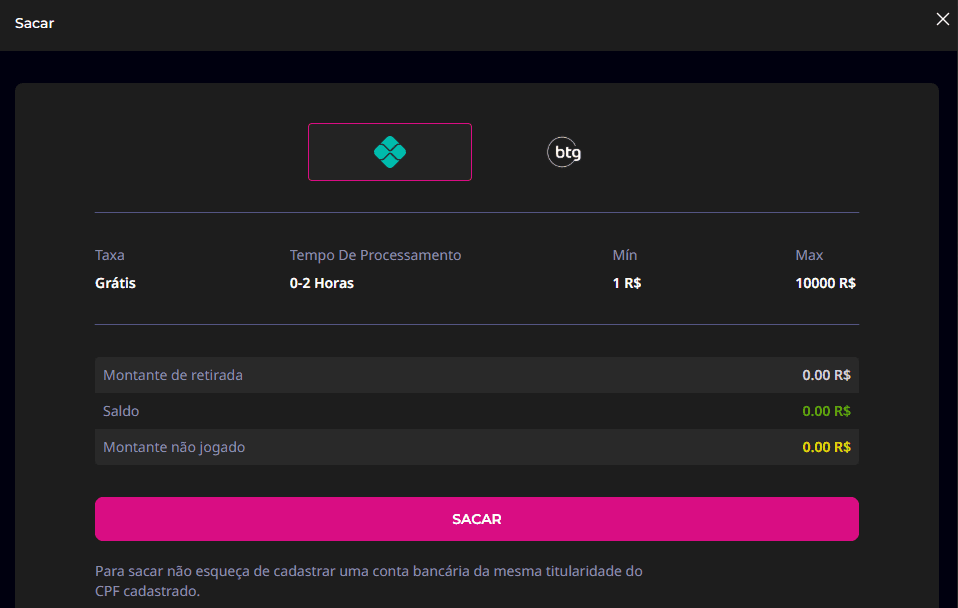Select the Pix payment method icon
The width and height of the screenshot is (958, 608).
[x=390, y=152]
